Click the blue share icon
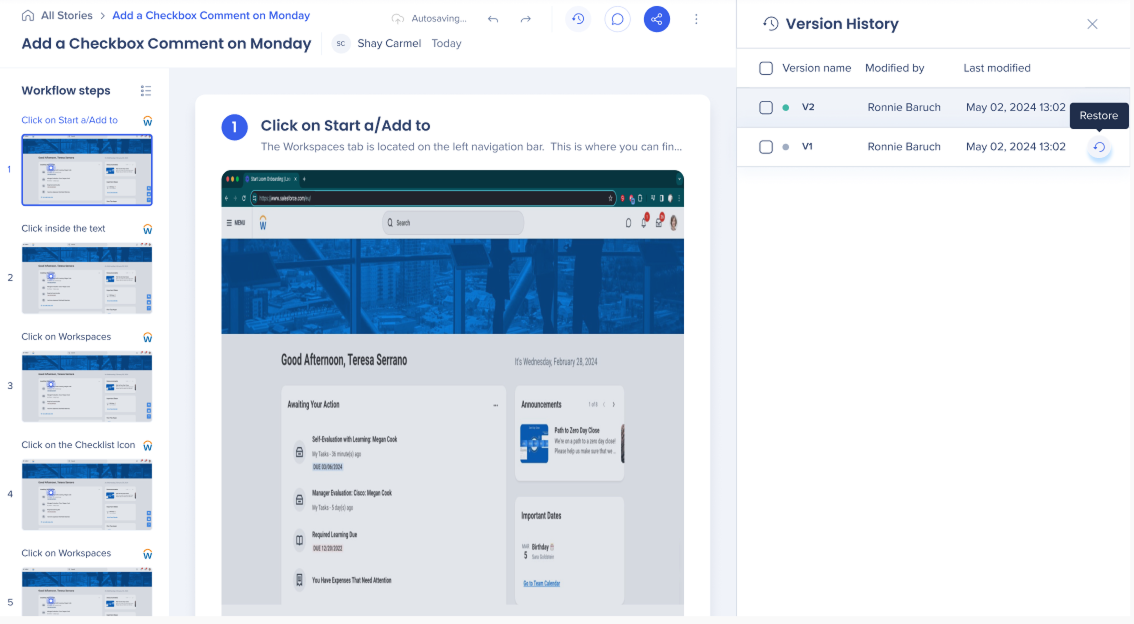This screenshot has width=1134, height=624. [657, 19]
